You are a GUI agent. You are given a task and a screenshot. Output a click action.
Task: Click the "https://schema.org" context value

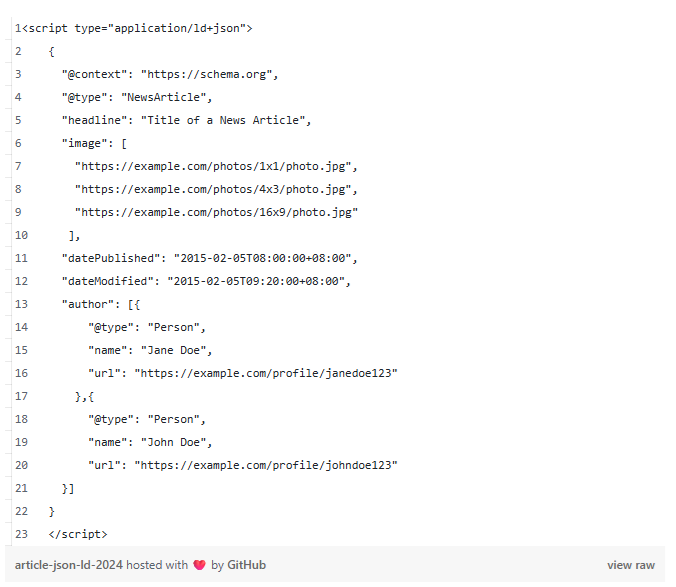point(208,74)
